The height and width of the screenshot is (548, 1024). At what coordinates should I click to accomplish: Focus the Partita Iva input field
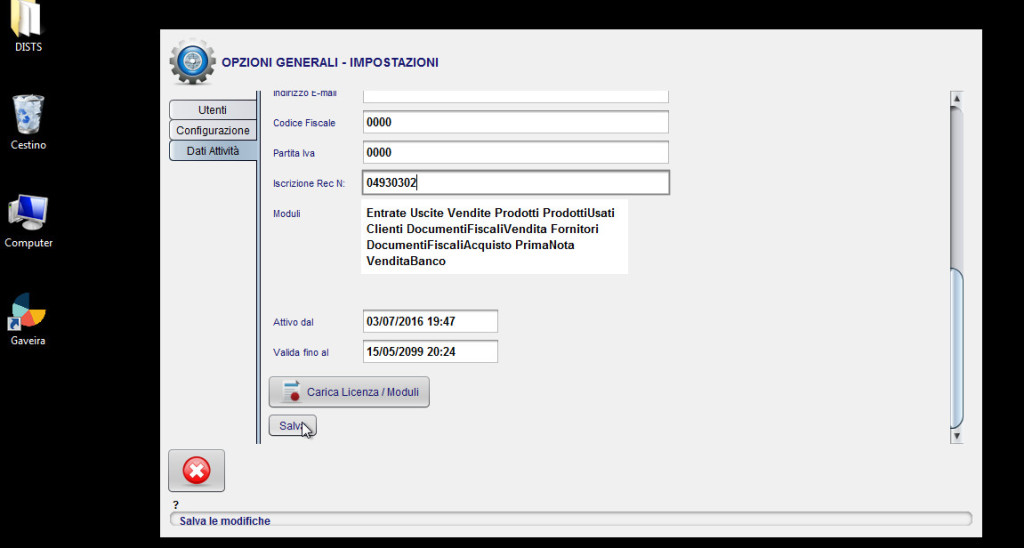(516, 152)
